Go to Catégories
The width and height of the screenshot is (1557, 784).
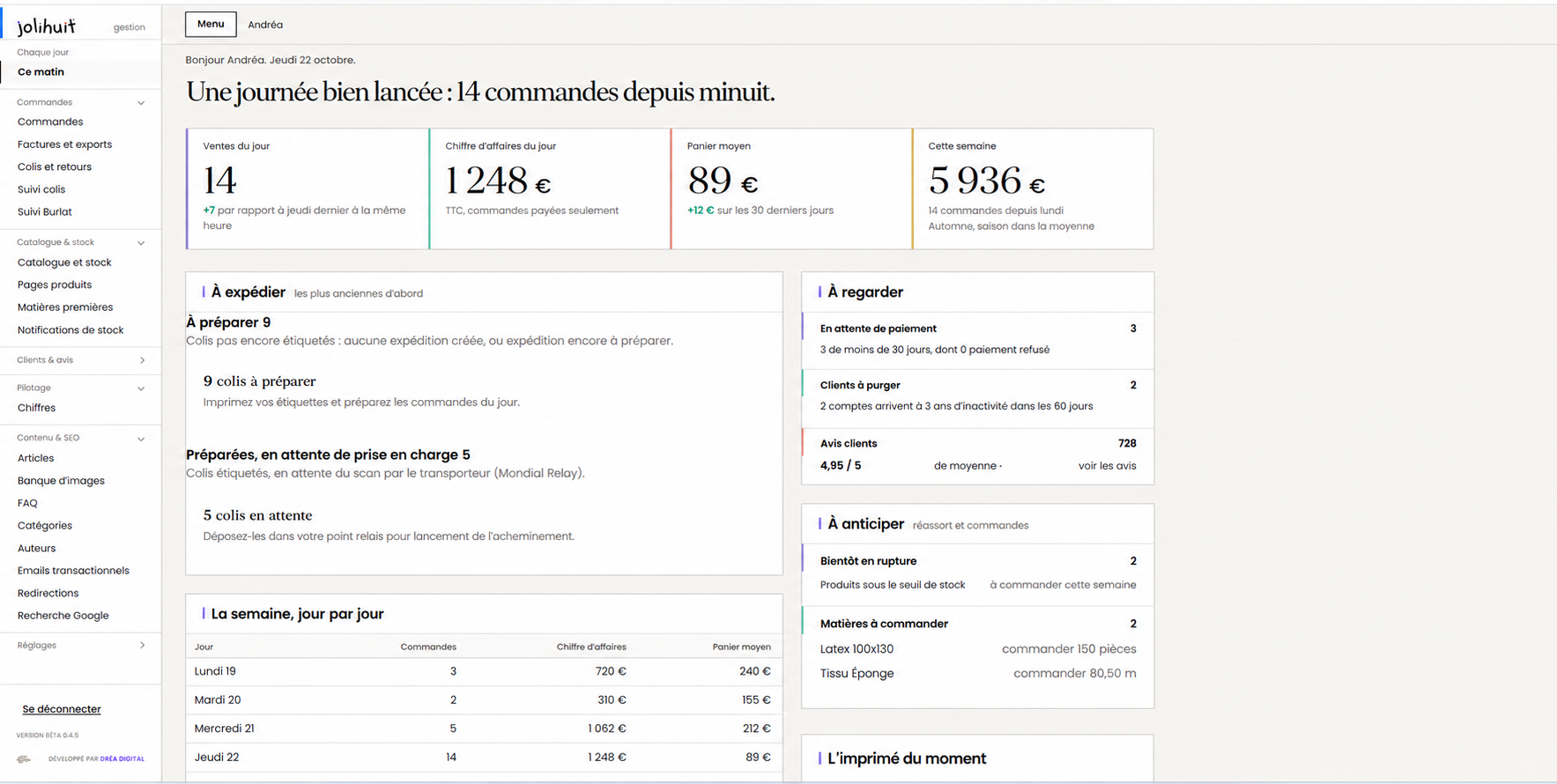[45, 526]
